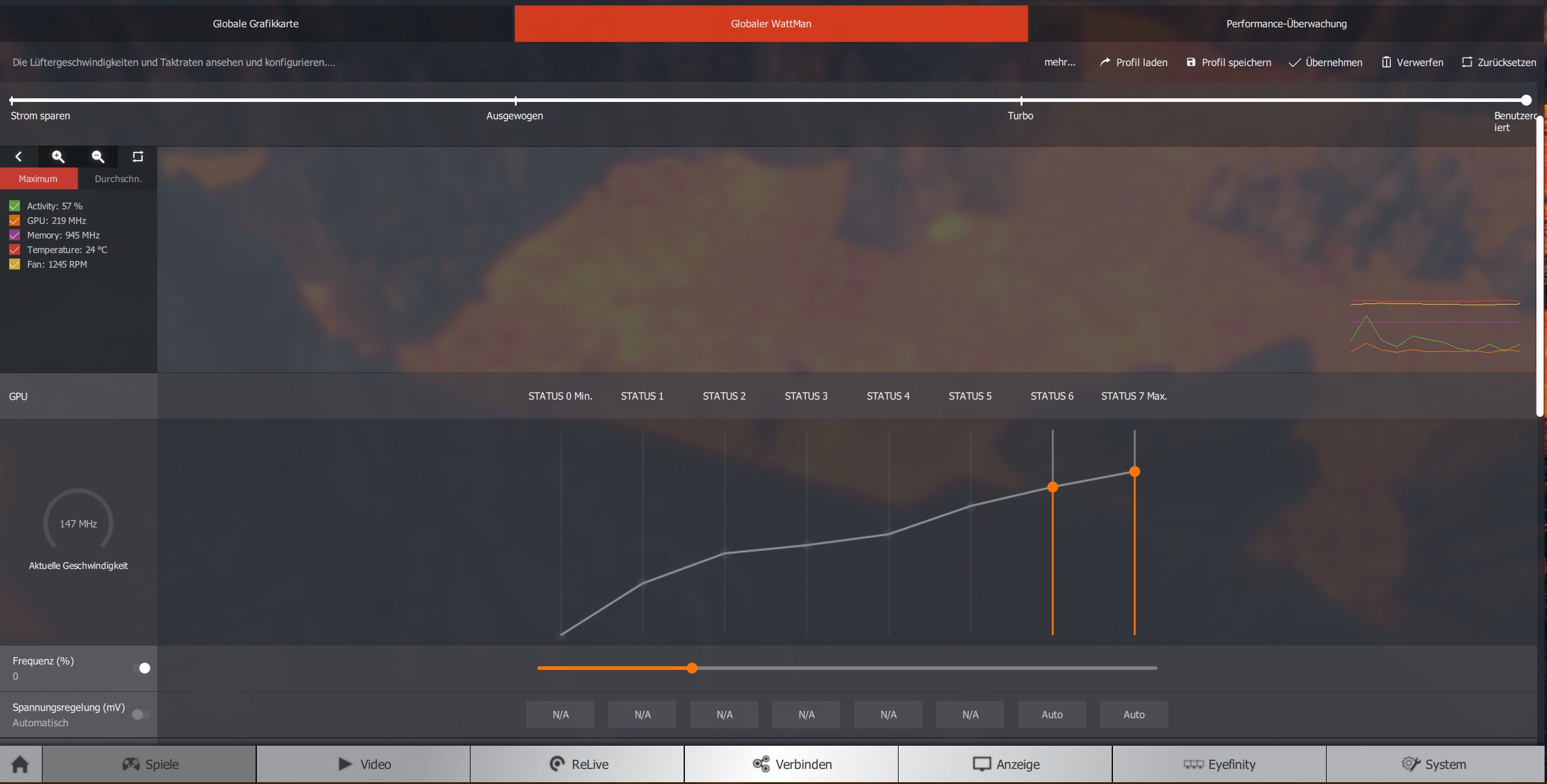Viewport: 1547px width, 784px height.
Task: Disable the Frequenz (%) toggle switch
Action: 141,668
